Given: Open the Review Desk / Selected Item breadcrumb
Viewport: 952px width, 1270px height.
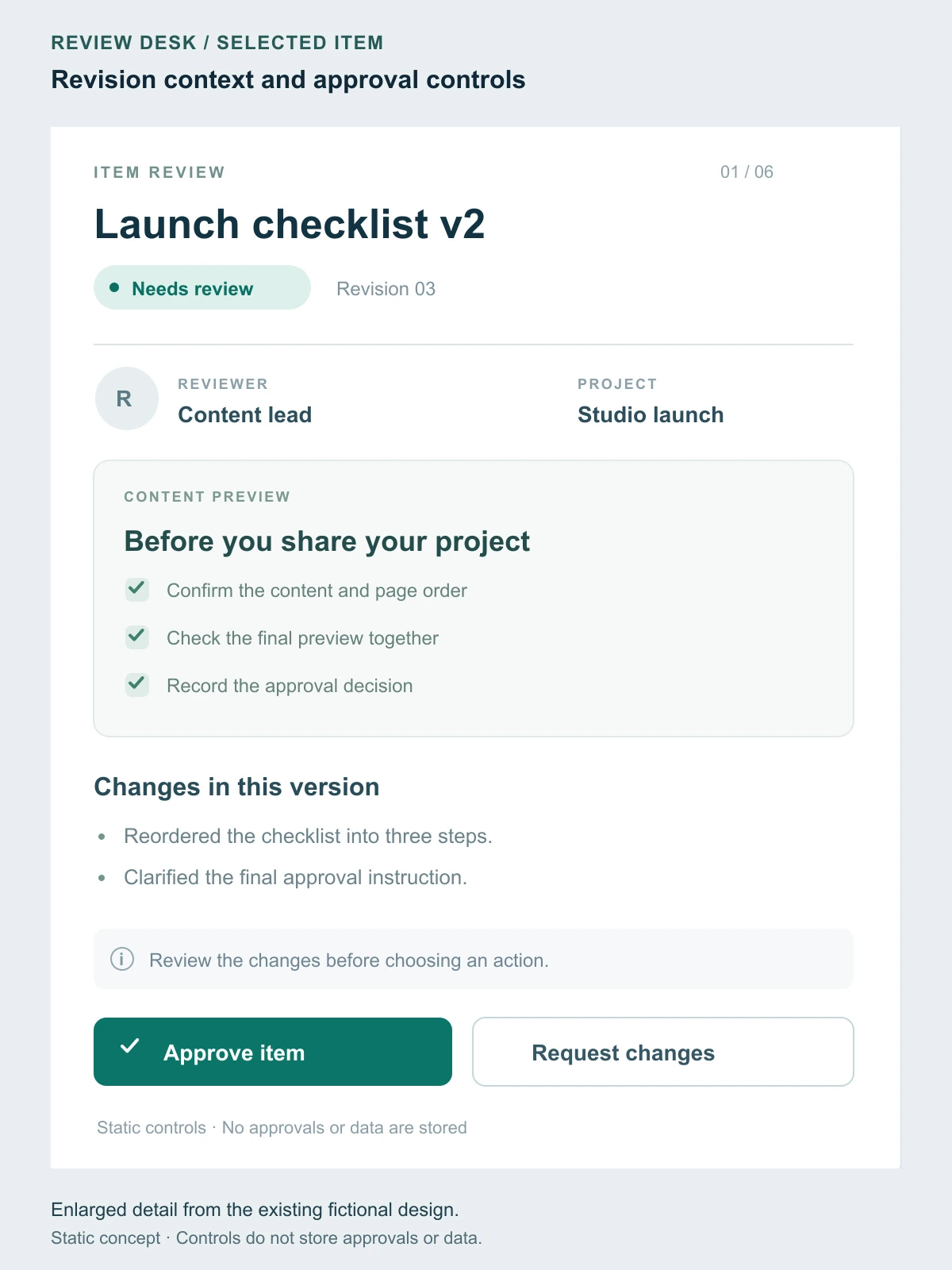Looking at the screenshot, I should pyautogui.click(x=217, y=43).
